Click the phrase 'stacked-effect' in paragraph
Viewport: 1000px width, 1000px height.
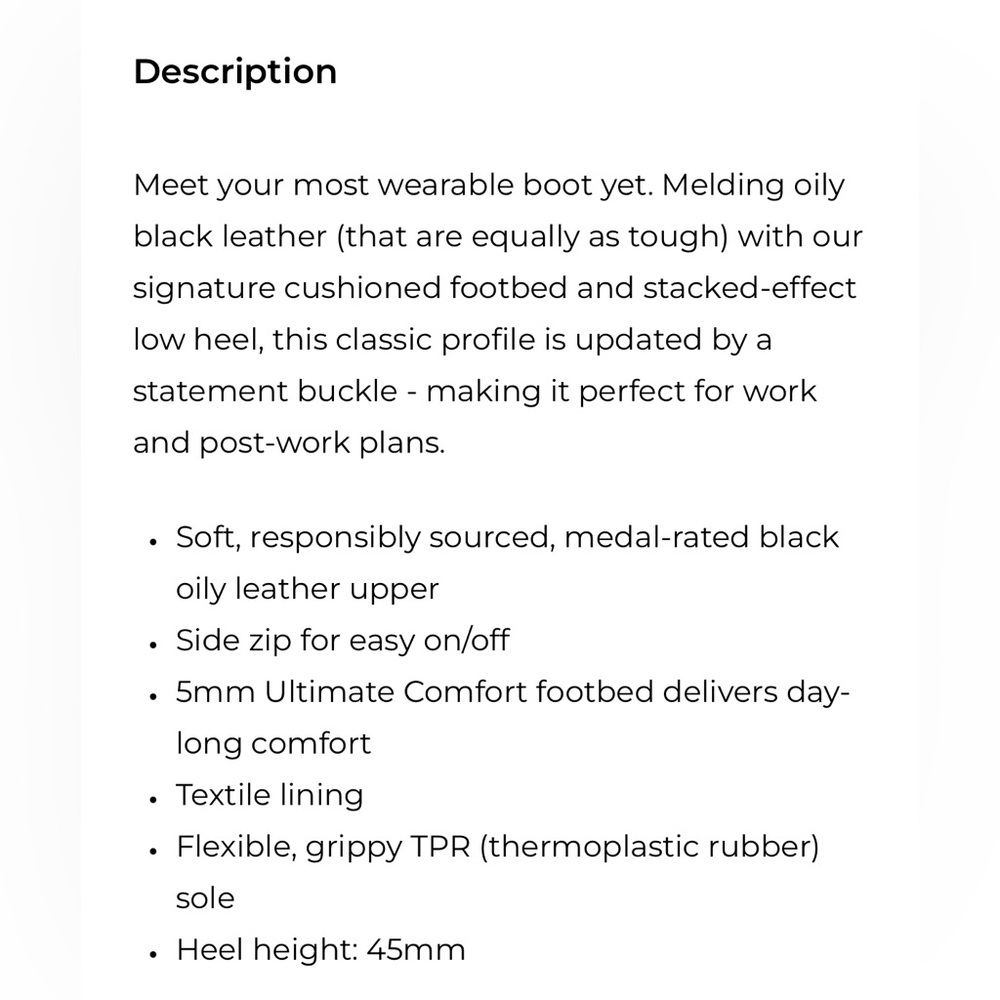pos(749,288)
